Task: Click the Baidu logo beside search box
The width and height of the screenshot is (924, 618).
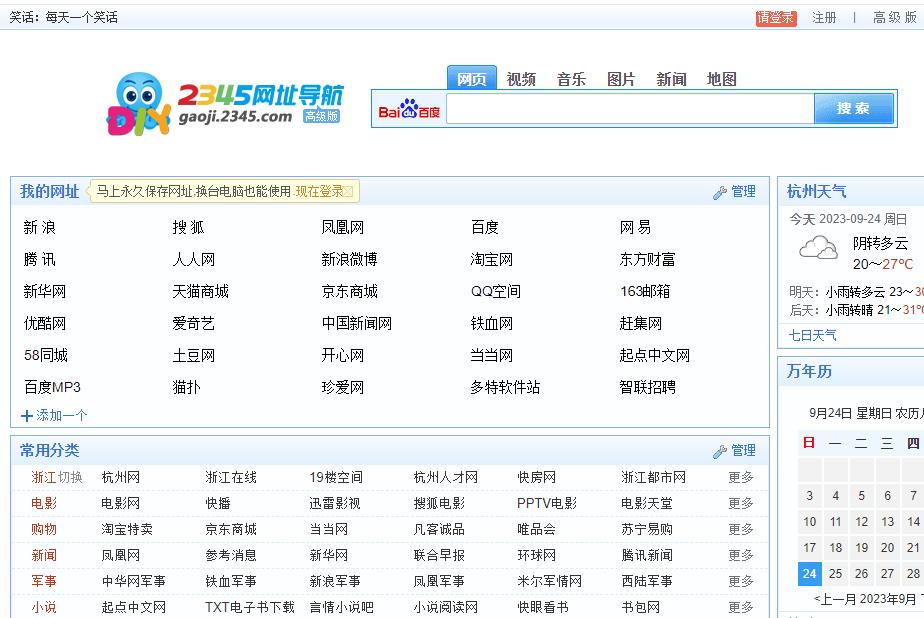Action: [x=409, y=109]
